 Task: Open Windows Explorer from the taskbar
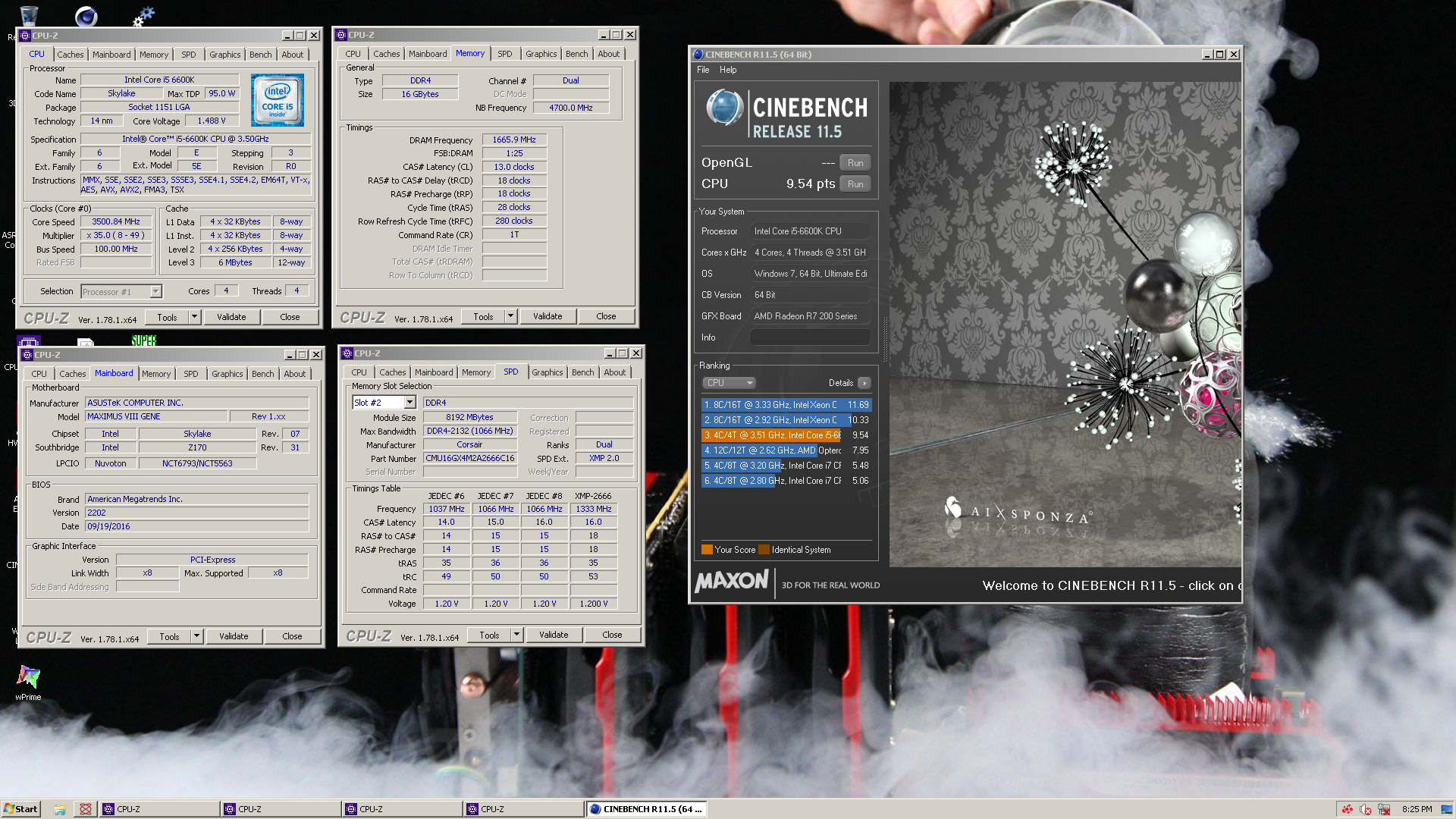click(x=60, y=809)
